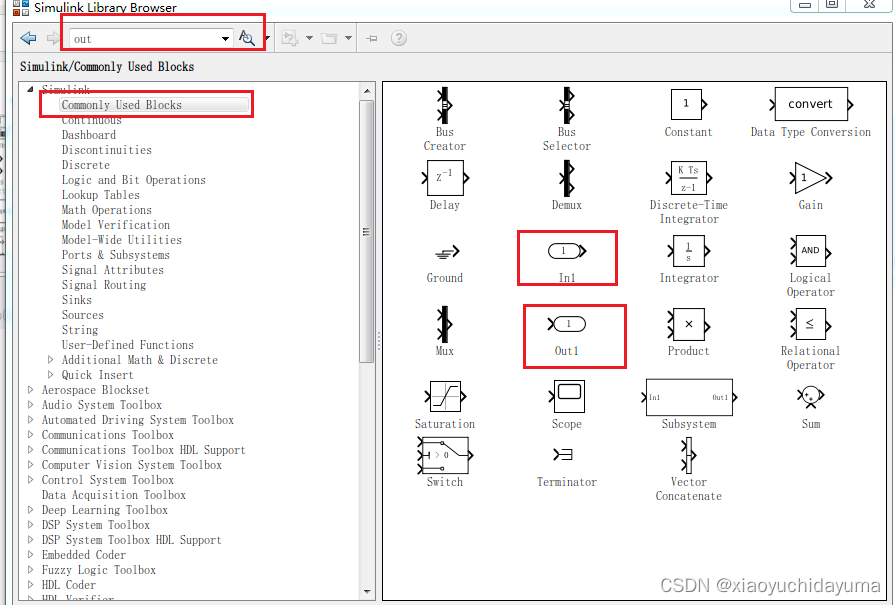This screenshot has height=605, width=895.
Task: Select the Data Type Conversion block
Action: click(811, 104)
